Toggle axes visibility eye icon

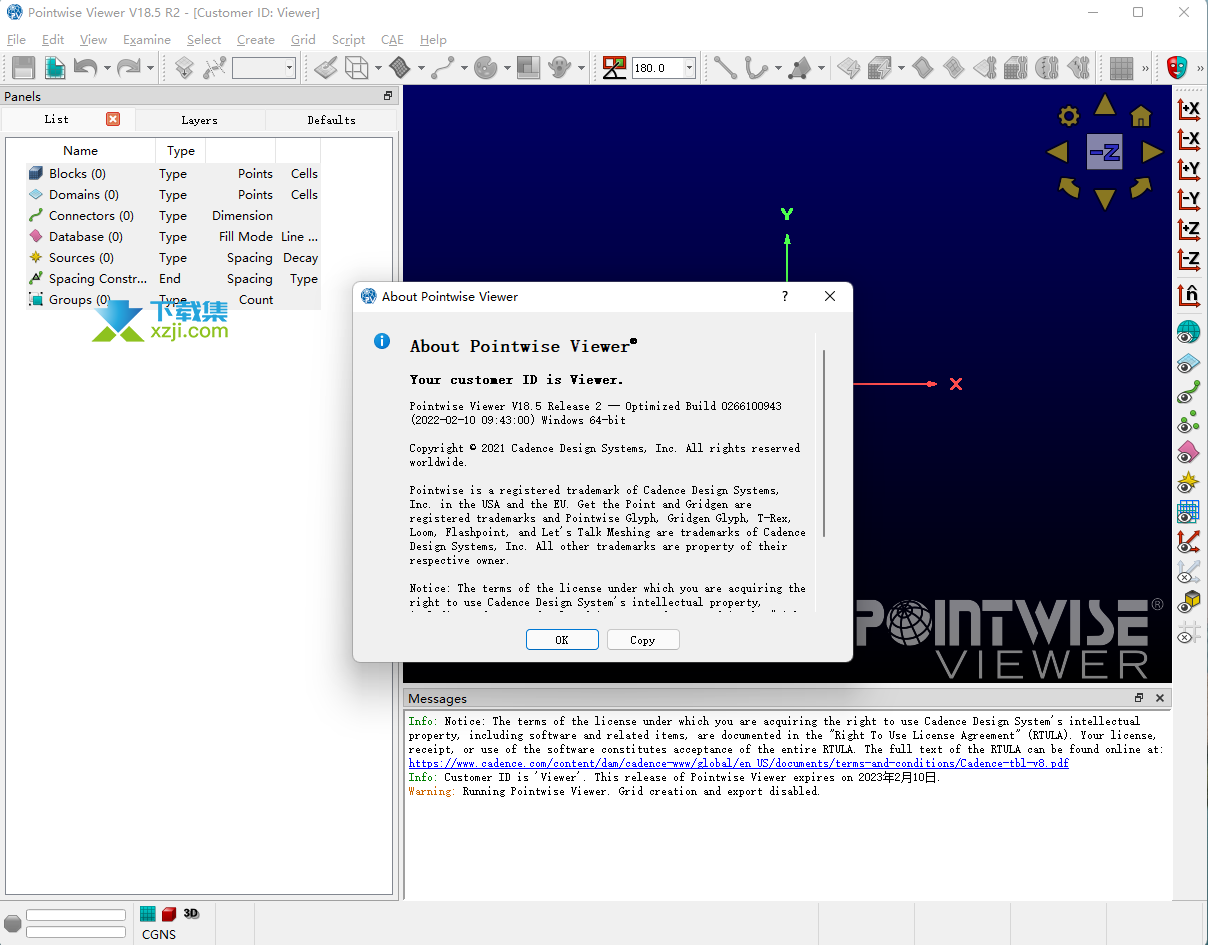pos(1188,542)
